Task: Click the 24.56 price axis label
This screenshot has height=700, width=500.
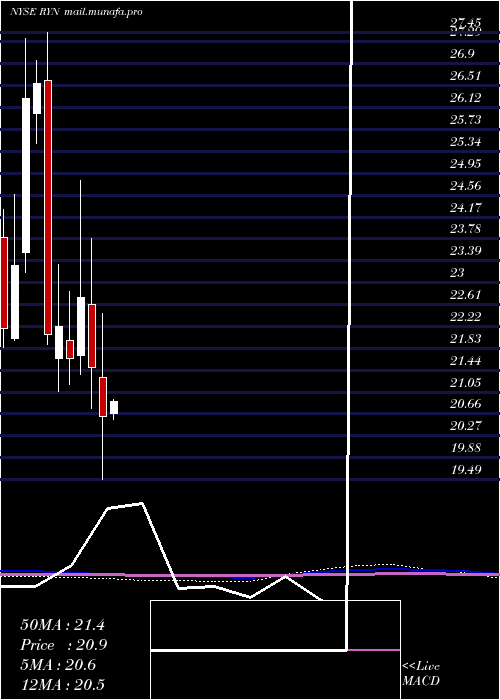Action: pyautogui.click(x=465, y=185)
